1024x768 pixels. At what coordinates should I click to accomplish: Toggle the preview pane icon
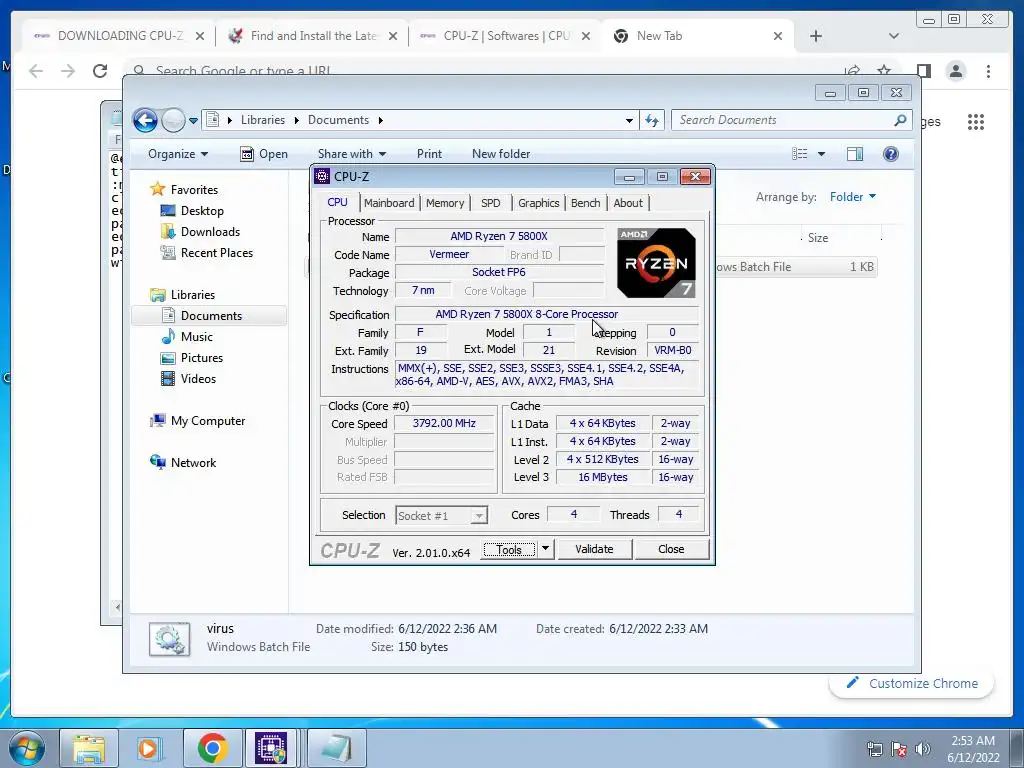coord(855,154)
